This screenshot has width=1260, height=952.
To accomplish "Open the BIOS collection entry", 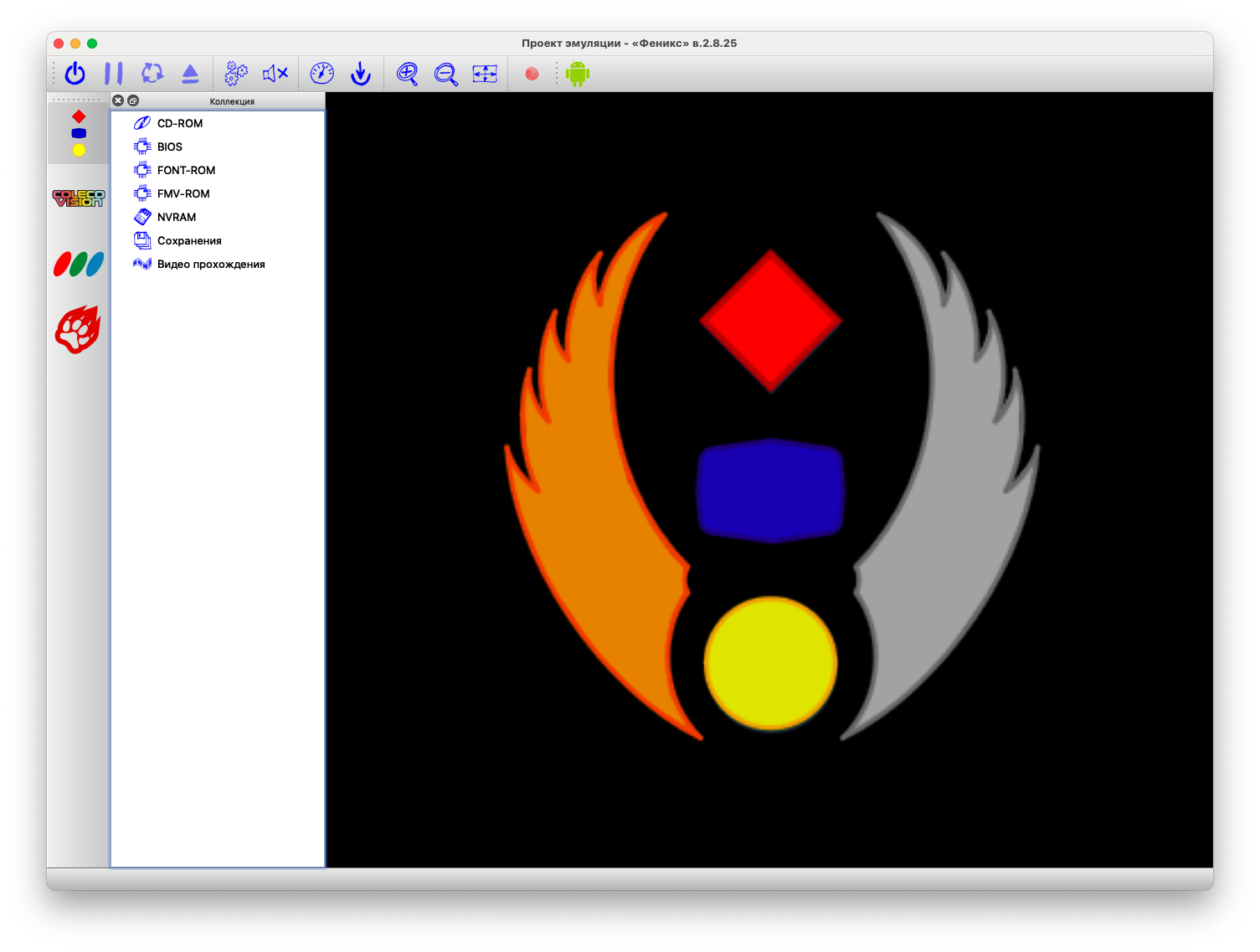I will click(170, 147).
